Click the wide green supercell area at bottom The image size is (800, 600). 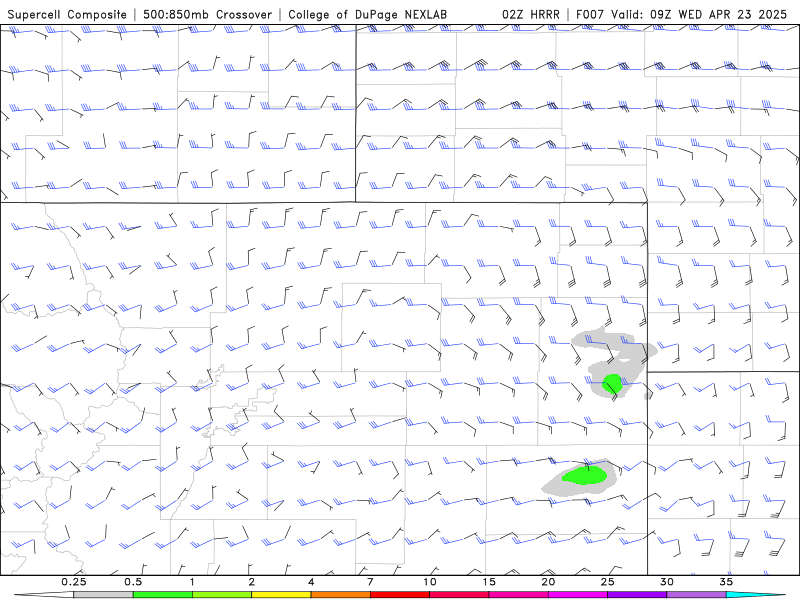585,475
